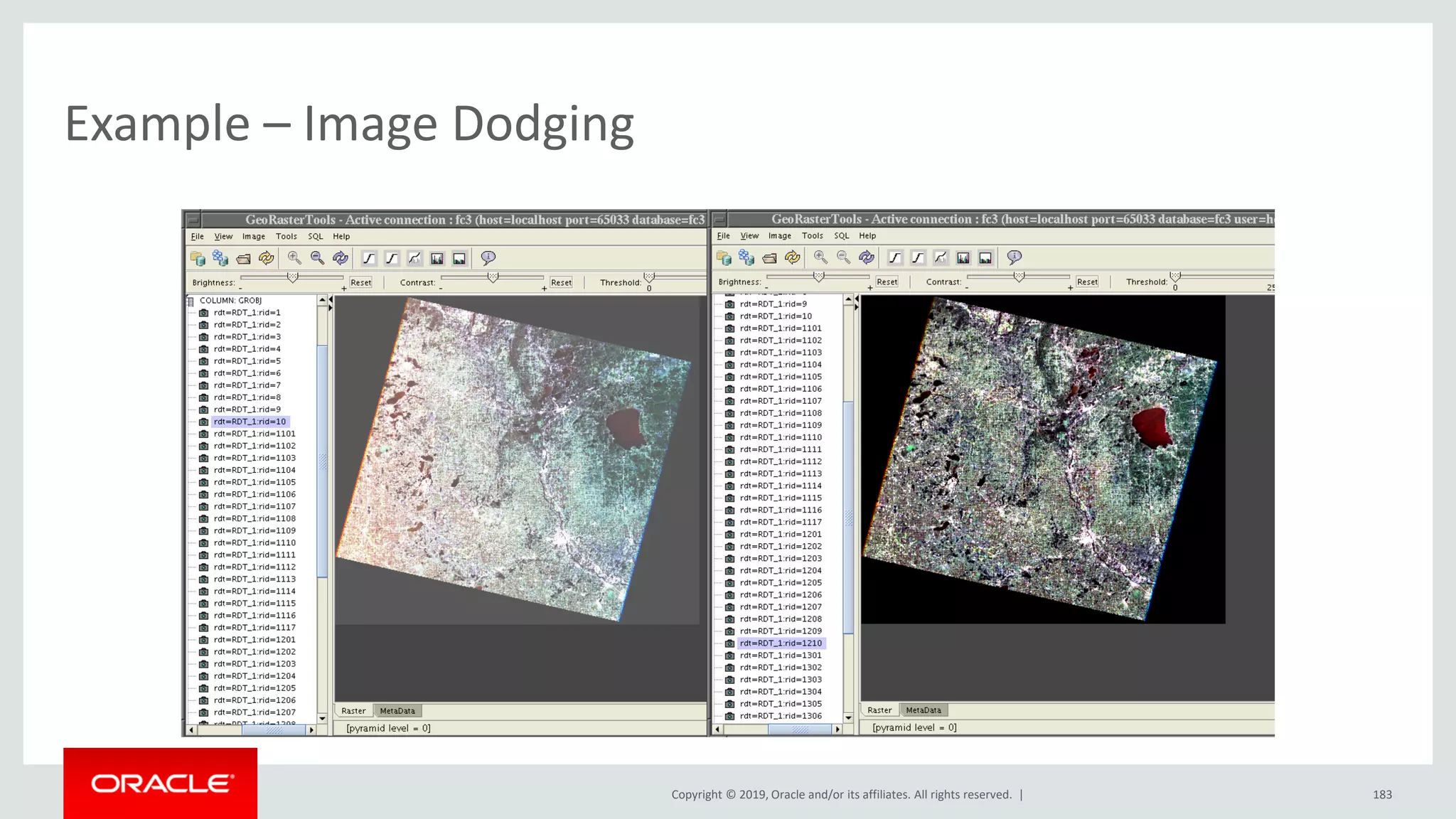Click scroll down arrow of right window list
Screen dimensions: 1456x819
point(848,717)
